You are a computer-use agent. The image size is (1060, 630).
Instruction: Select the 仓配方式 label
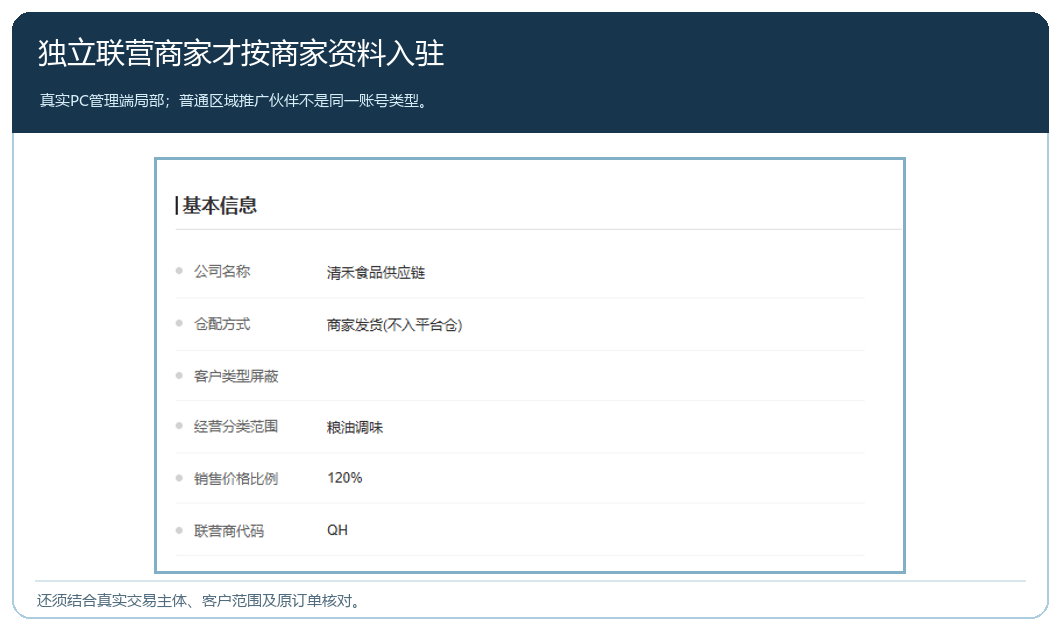[x=222, y=324]
